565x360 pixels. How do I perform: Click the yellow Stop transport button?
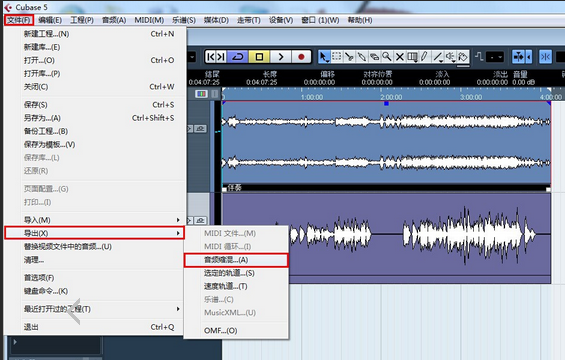[x=259, y=57]
